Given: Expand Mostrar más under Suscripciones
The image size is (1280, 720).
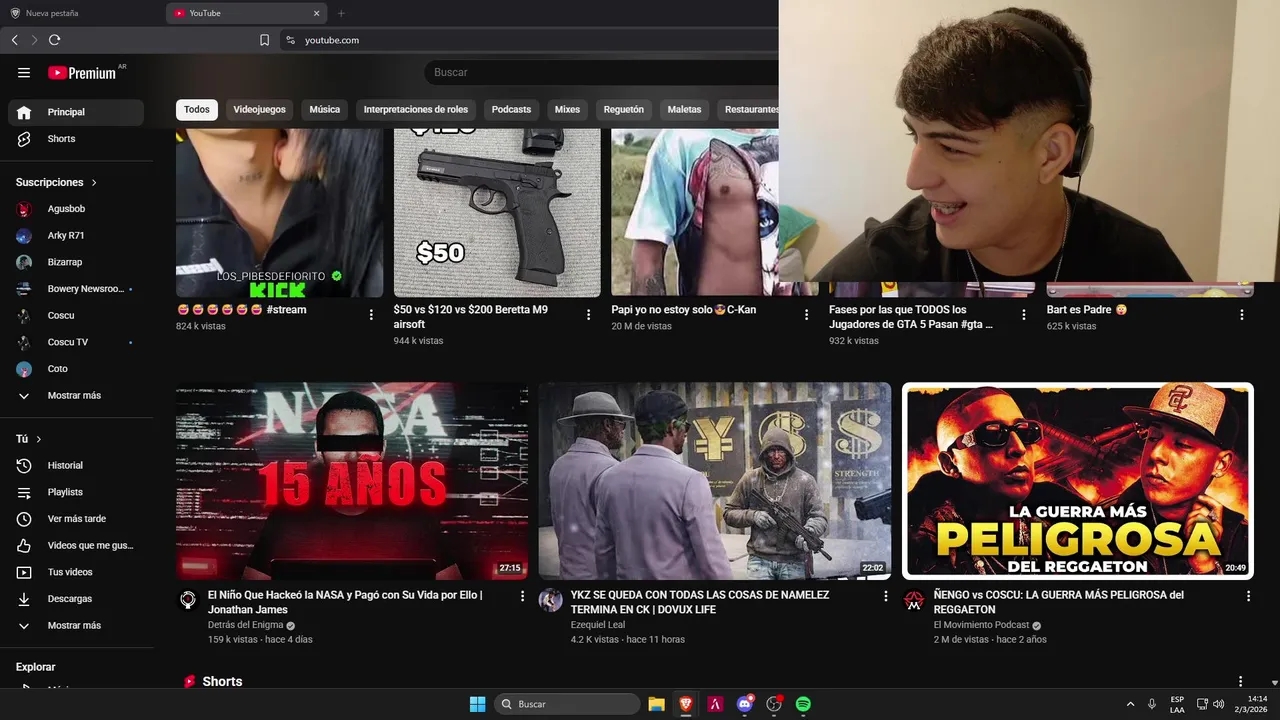Looking at the screenshot, I should tap(76, 396).
